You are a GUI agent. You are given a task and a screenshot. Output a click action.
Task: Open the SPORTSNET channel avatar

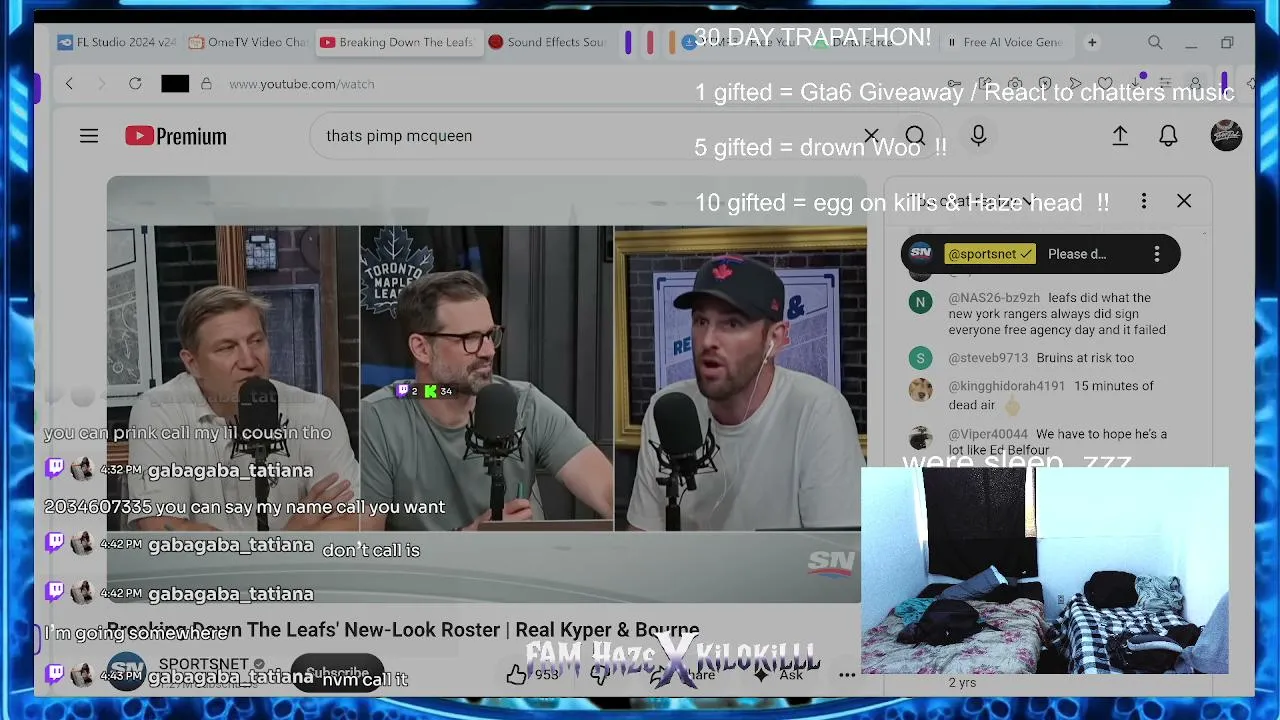point(126,671)
